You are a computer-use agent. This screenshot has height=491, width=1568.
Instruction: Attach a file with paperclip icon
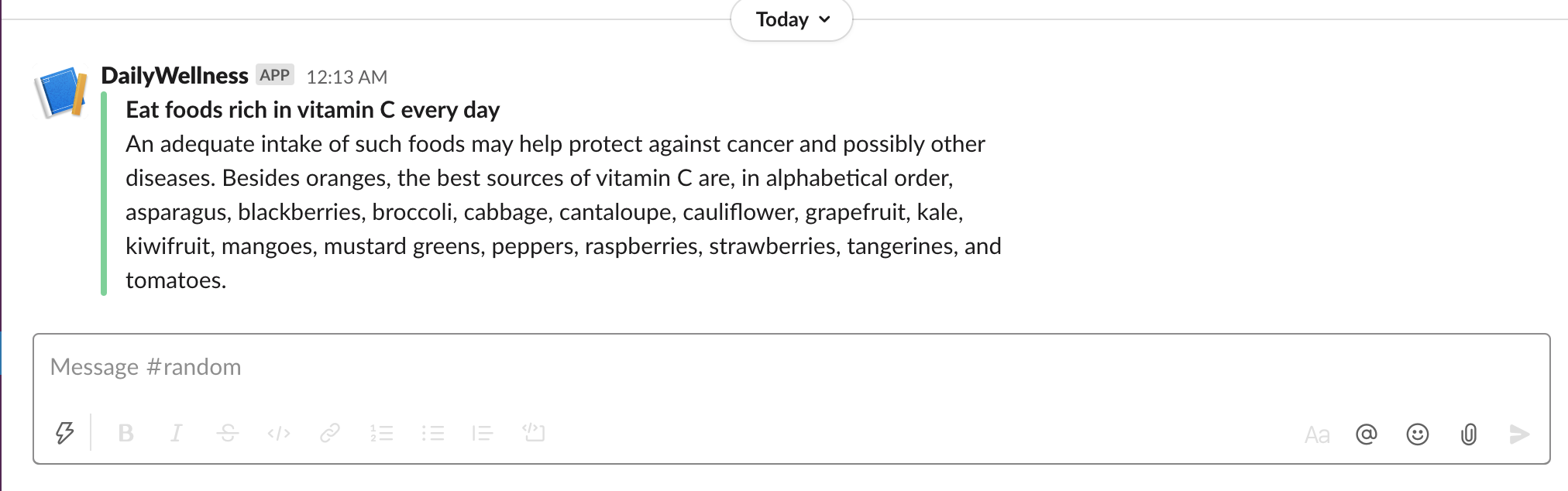[1468, 434]
